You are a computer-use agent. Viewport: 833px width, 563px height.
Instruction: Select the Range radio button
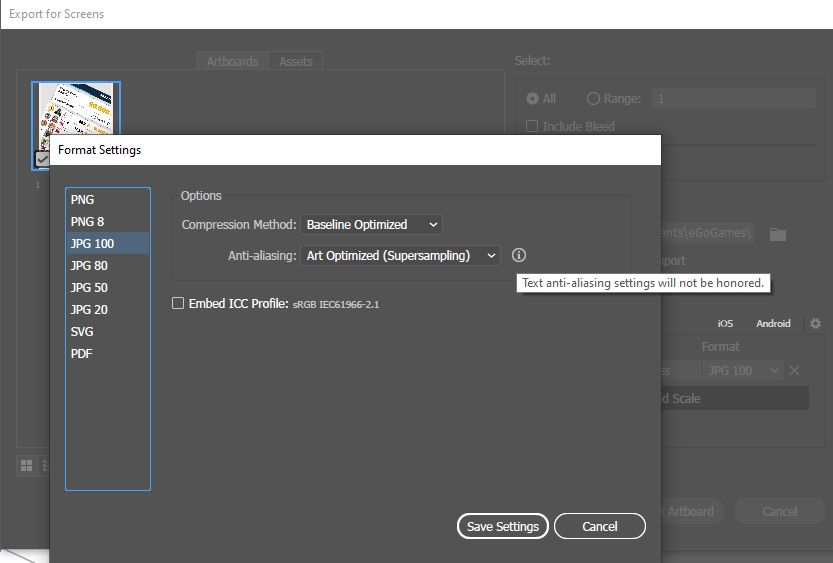click(x=593, y=99)
